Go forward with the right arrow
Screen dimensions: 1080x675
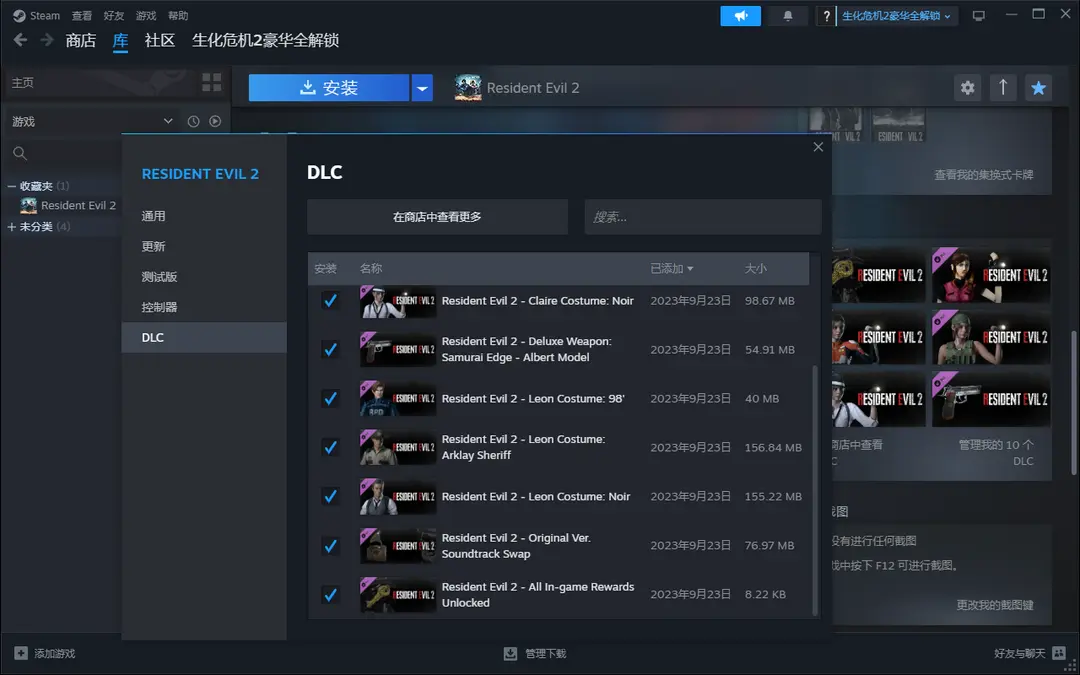pos(47,40)
